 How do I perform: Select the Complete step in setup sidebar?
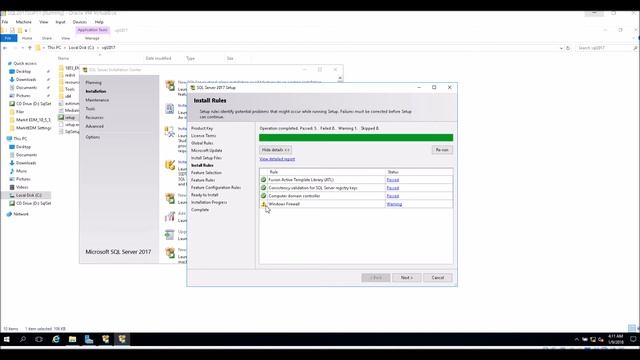point(200,209)
